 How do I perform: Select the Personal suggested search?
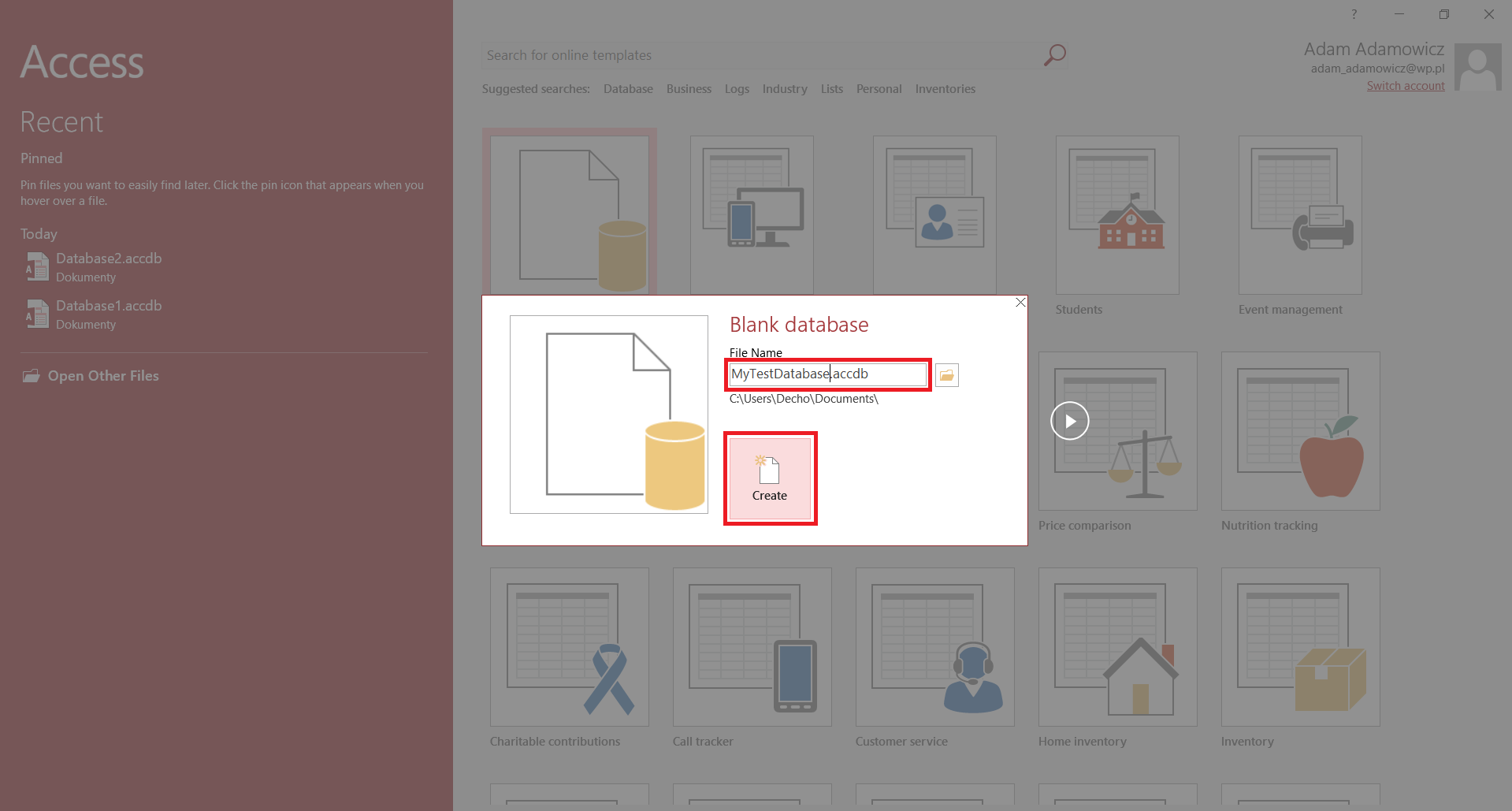[x=879, y=89]
